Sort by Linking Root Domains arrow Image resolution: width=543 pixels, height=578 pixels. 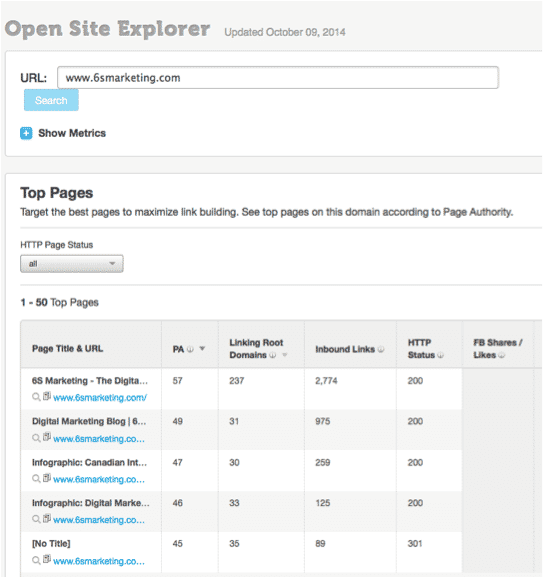tap(285, 355)
